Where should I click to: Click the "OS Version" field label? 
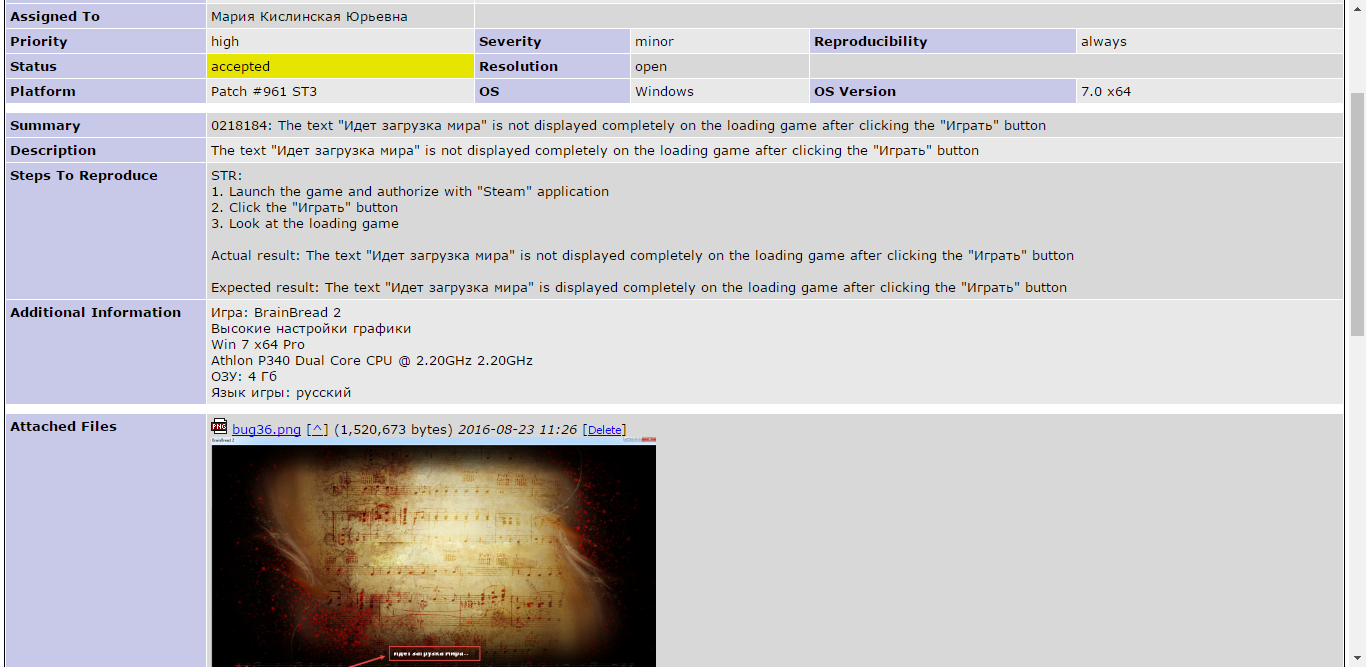855,92
